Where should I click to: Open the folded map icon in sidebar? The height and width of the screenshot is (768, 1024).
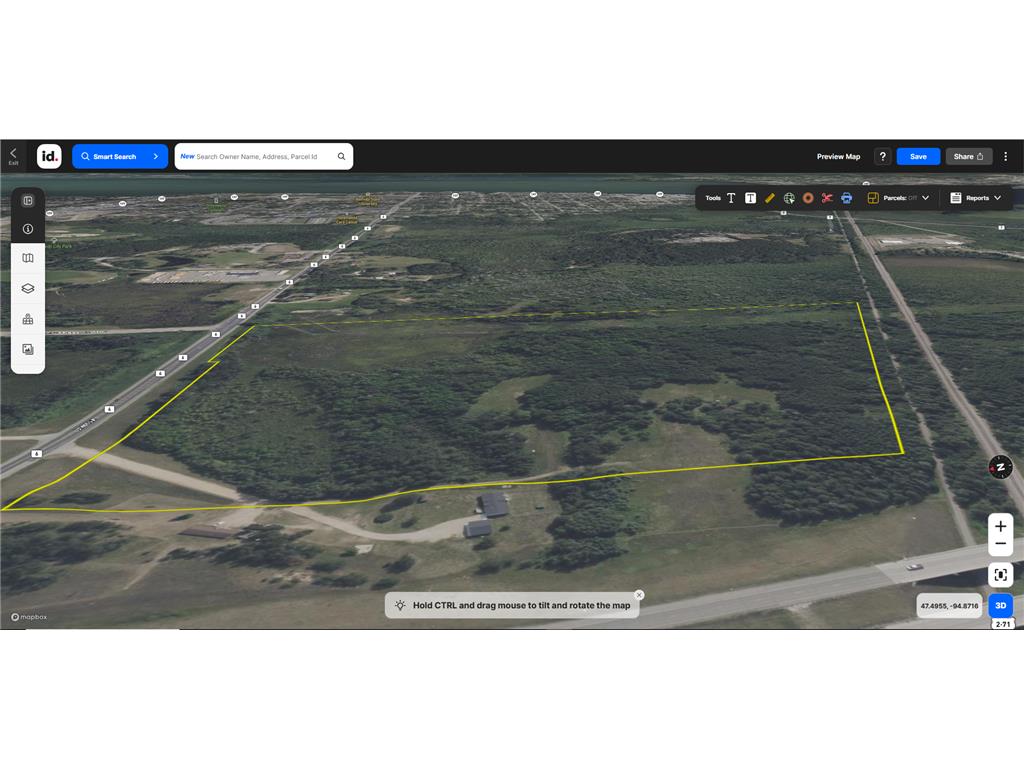click(27, 258)
